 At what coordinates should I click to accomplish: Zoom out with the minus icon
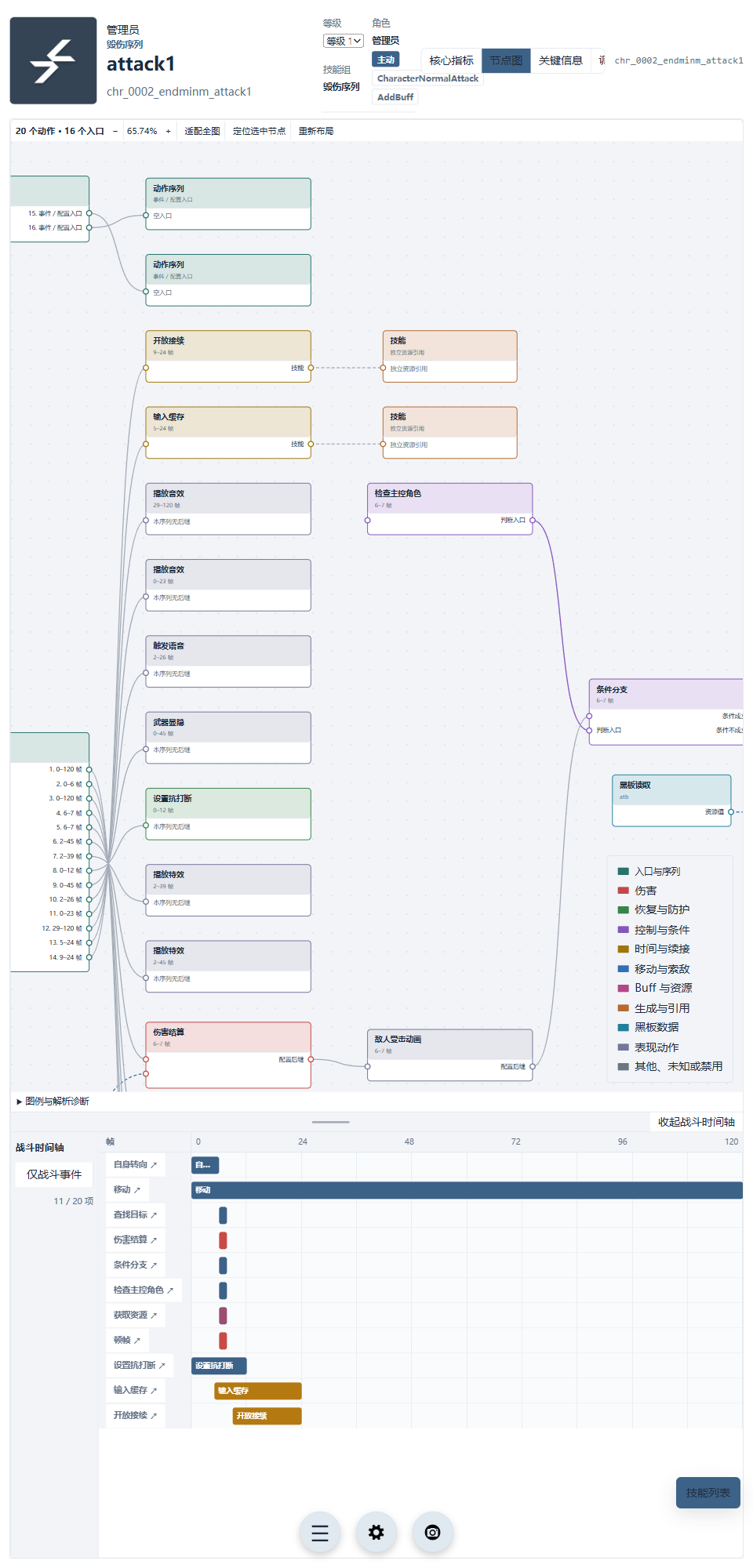[115, 131]
